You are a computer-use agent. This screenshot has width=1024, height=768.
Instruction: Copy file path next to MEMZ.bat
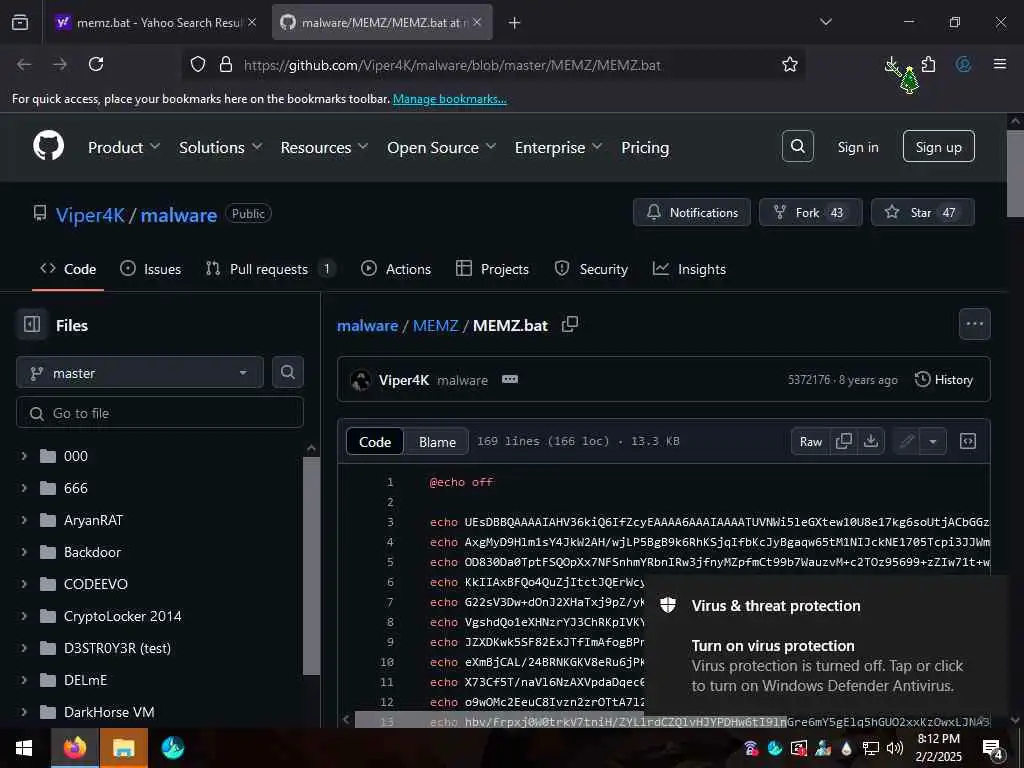pos(569,325)
